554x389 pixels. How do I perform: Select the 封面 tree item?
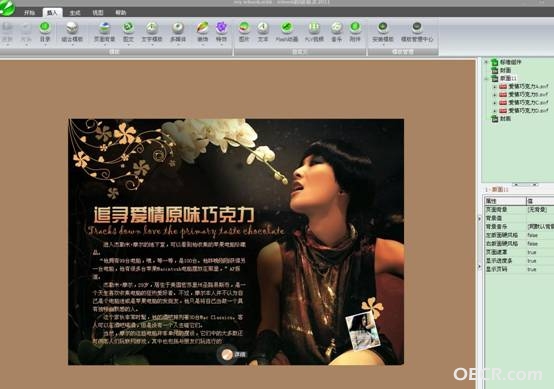coord(505,70)
